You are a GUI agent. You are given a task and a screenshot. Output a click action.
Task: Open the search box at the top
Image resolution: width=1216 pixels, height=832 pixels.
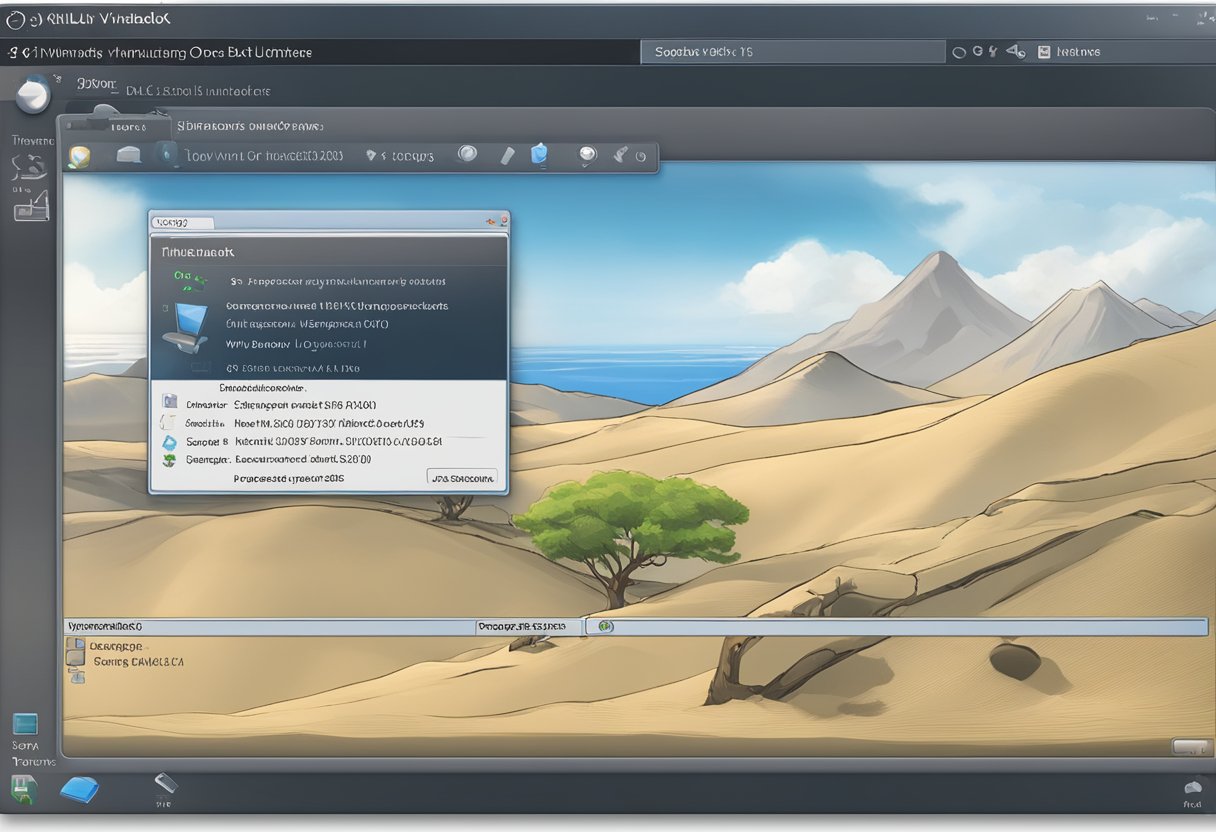[792, 52]
